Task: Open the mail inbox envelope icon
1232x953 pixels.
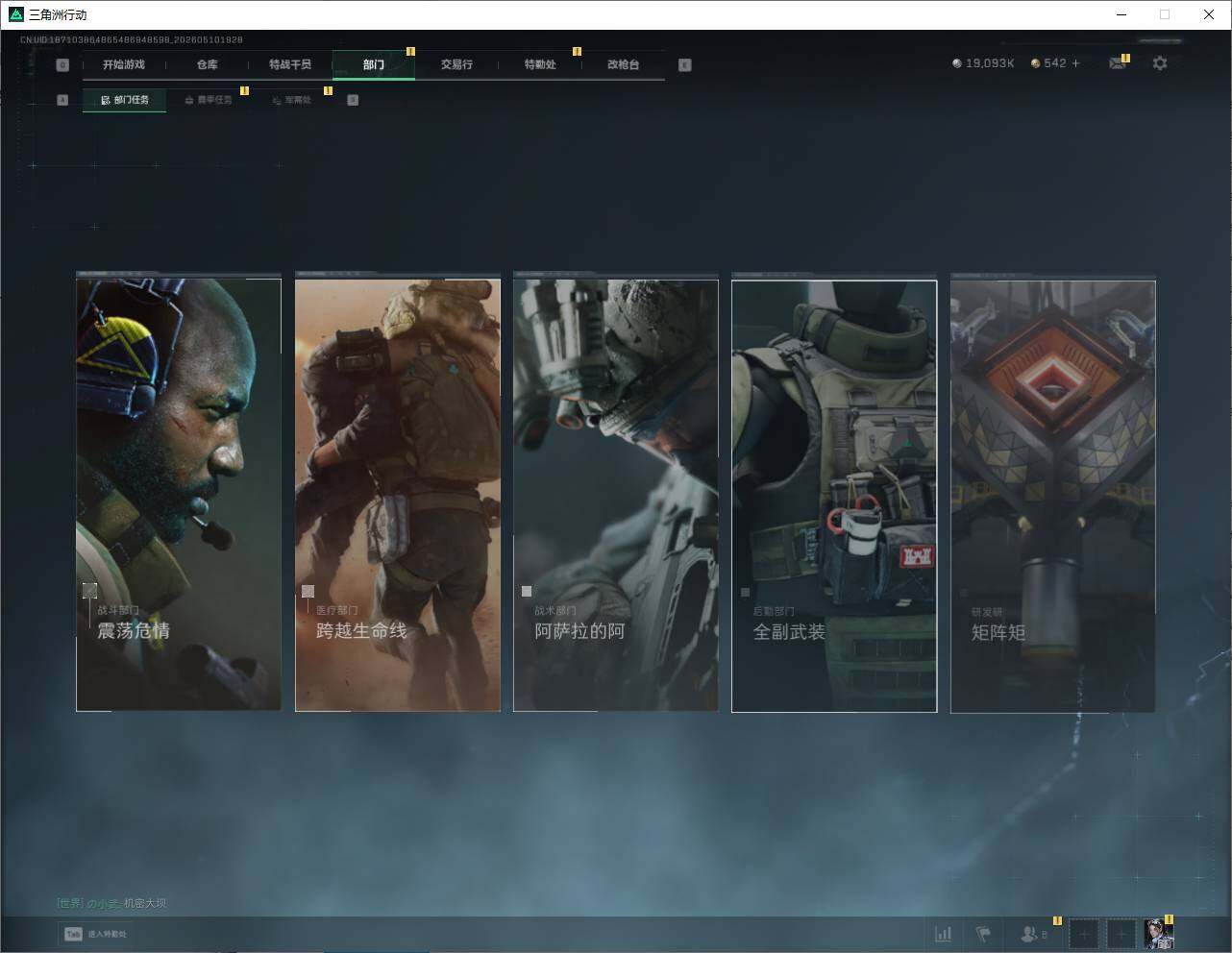Action: [1117, 63]
